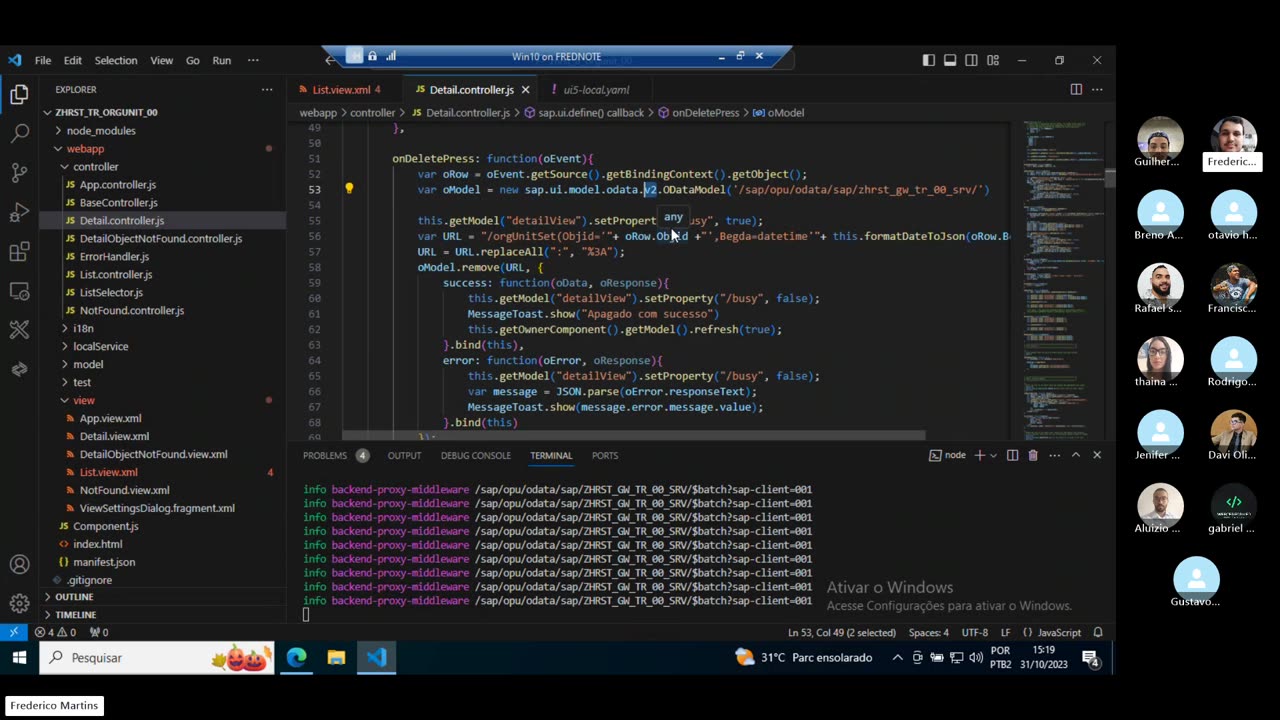Click the weather widget showing 31°C
Screen dimensions: 1280x720
[x=803, y=657]
